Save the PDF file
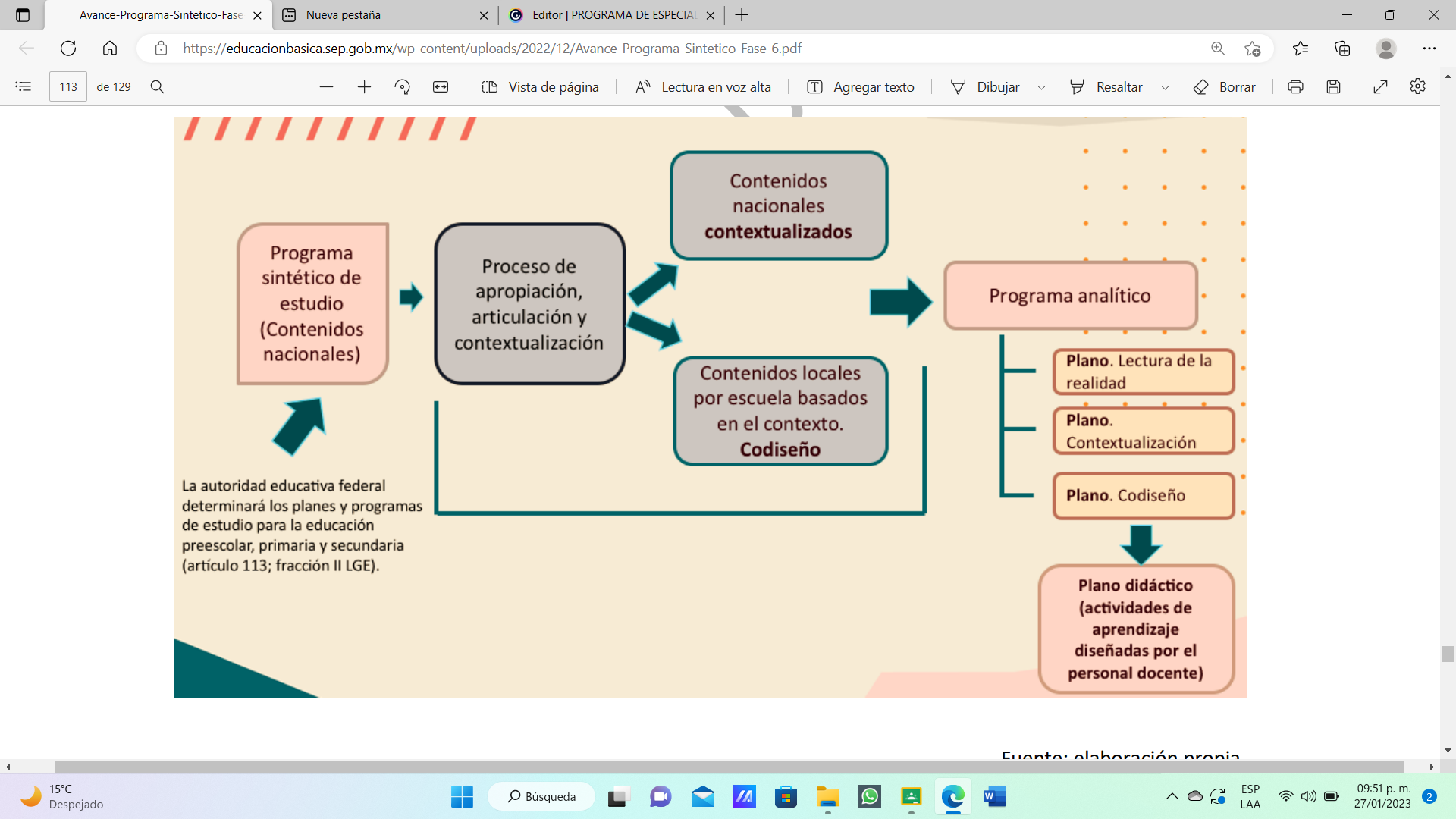Image resolution: width=1456 pixels, height=819 pixels. click(1334, 86)
